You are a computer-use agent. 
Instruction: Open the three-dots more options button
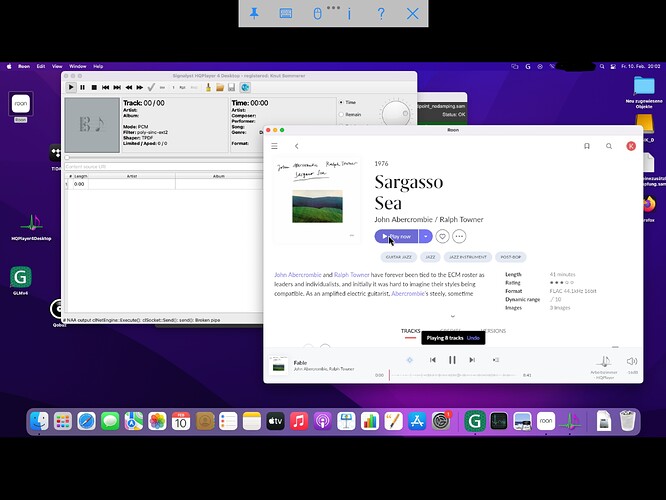pos(459,236)
